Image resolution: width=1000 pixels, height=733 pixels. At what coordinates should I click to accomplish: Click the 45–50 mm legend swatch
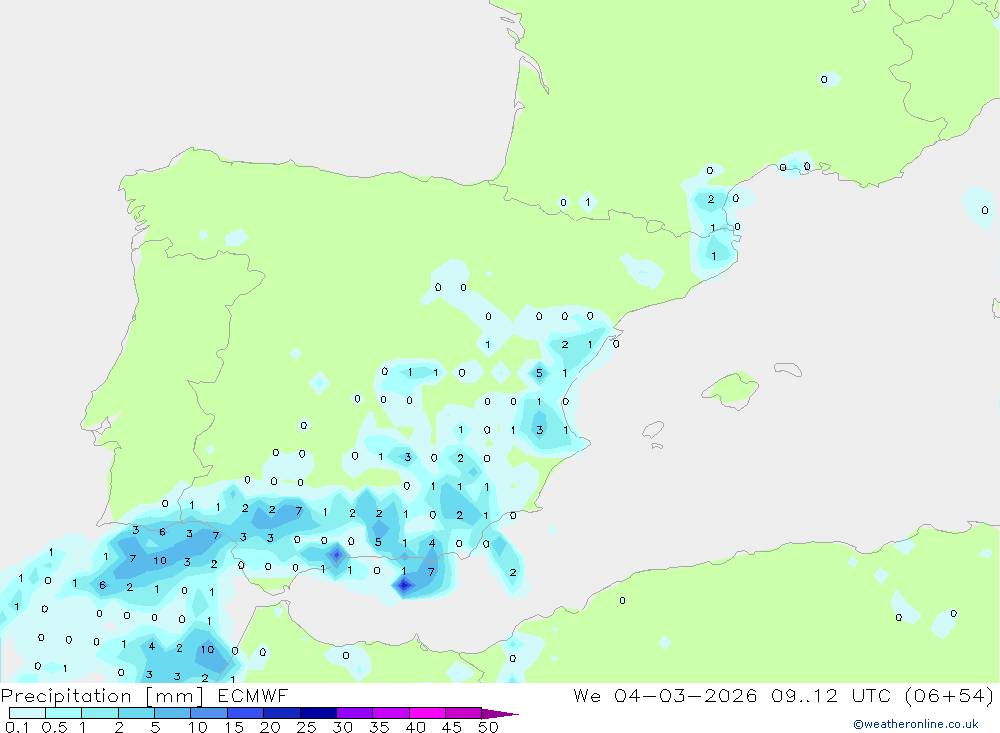click(464, 713)
